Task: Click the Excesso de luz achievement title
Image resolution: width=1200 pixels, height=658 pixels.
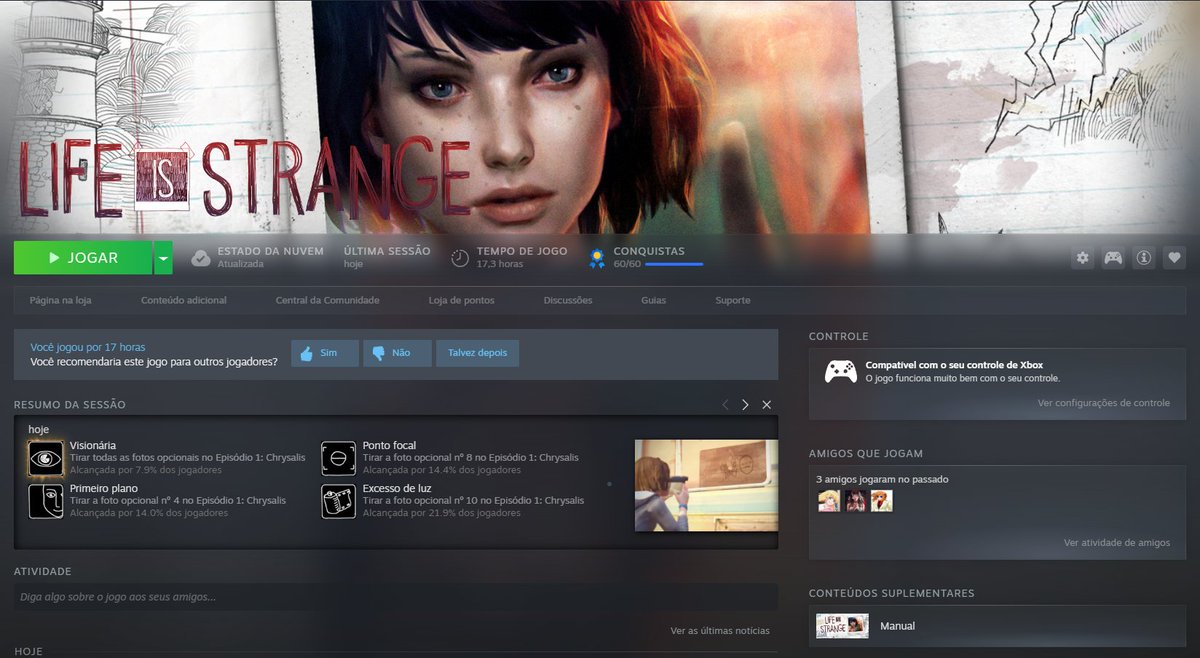Action: click(397, 488)
